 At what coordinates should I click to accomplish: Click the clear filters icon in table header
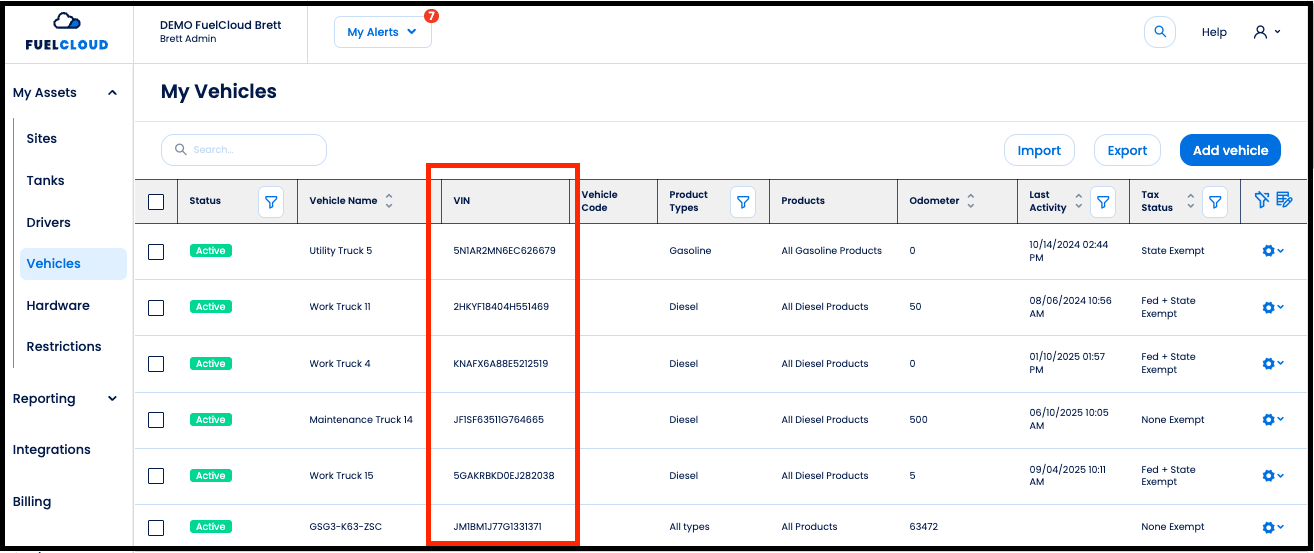tap(1262, 200)
